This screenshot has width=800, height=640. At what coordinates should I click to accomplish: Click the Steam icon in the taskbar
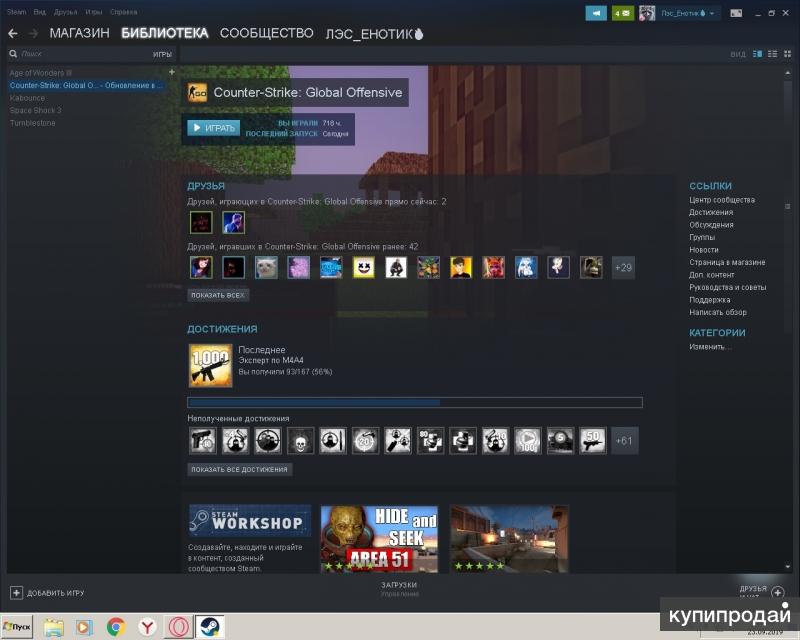point(210,627)
